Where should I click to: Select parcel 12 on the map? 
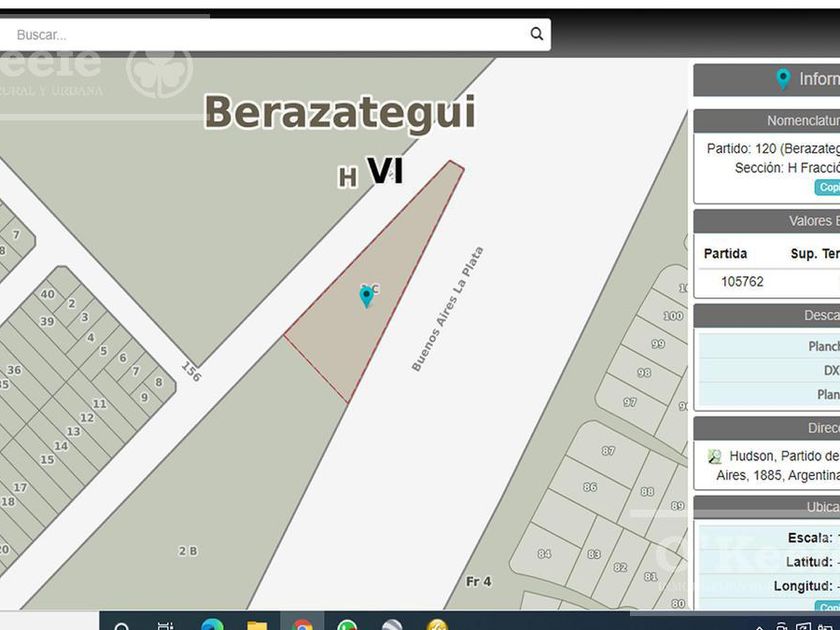[87, 418]
